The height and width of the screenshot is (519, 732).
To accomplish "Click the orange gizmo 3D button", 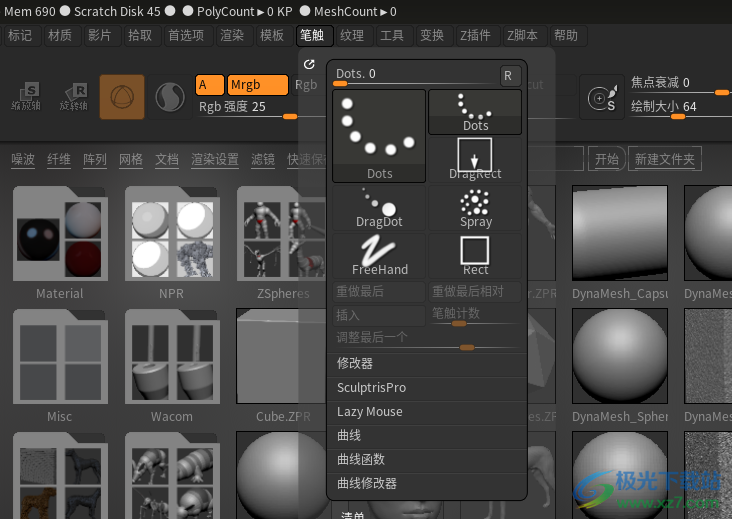I will (122, 97).
